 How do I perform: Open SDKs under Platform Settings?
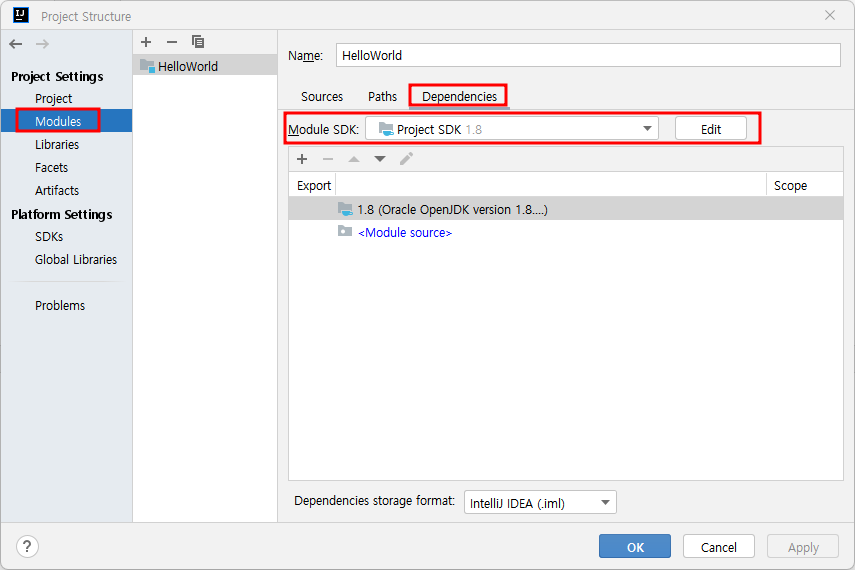(x=49, y=237)
